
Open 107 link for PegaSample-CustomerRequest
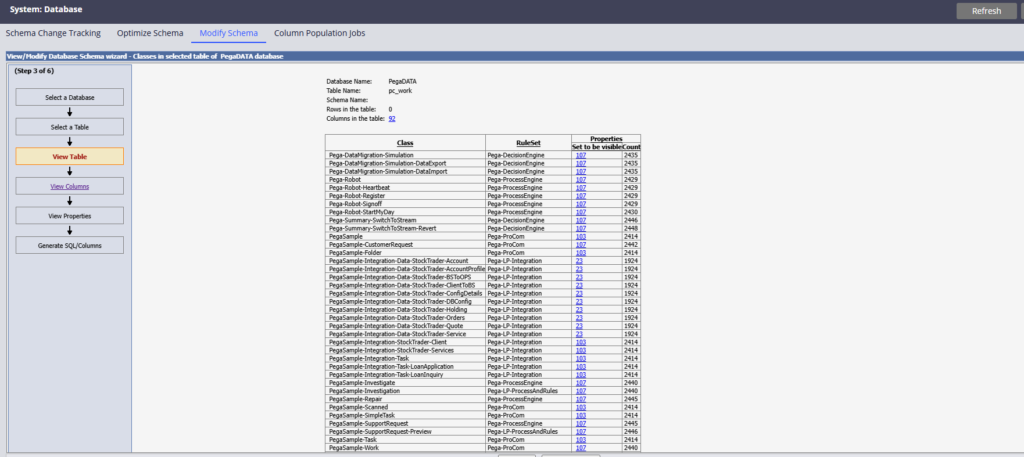581,244
